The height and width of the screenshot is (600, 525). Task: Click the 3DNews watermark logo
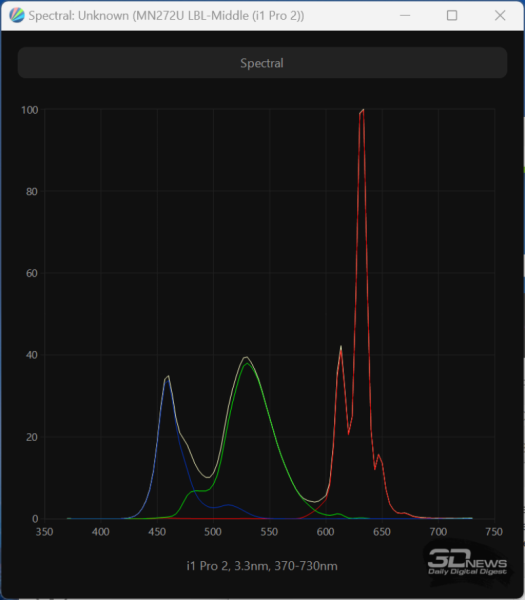coord(467,562)
